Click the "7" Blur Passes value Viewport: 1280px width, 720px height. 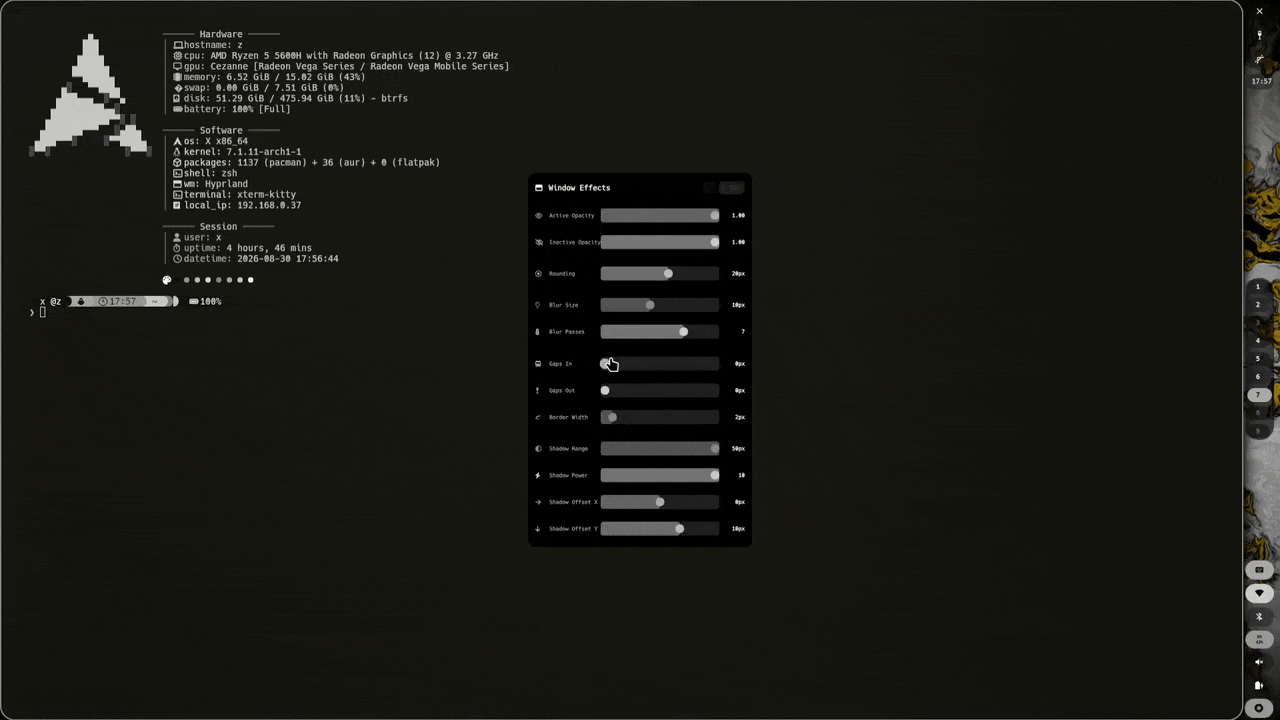coord(743,331)
